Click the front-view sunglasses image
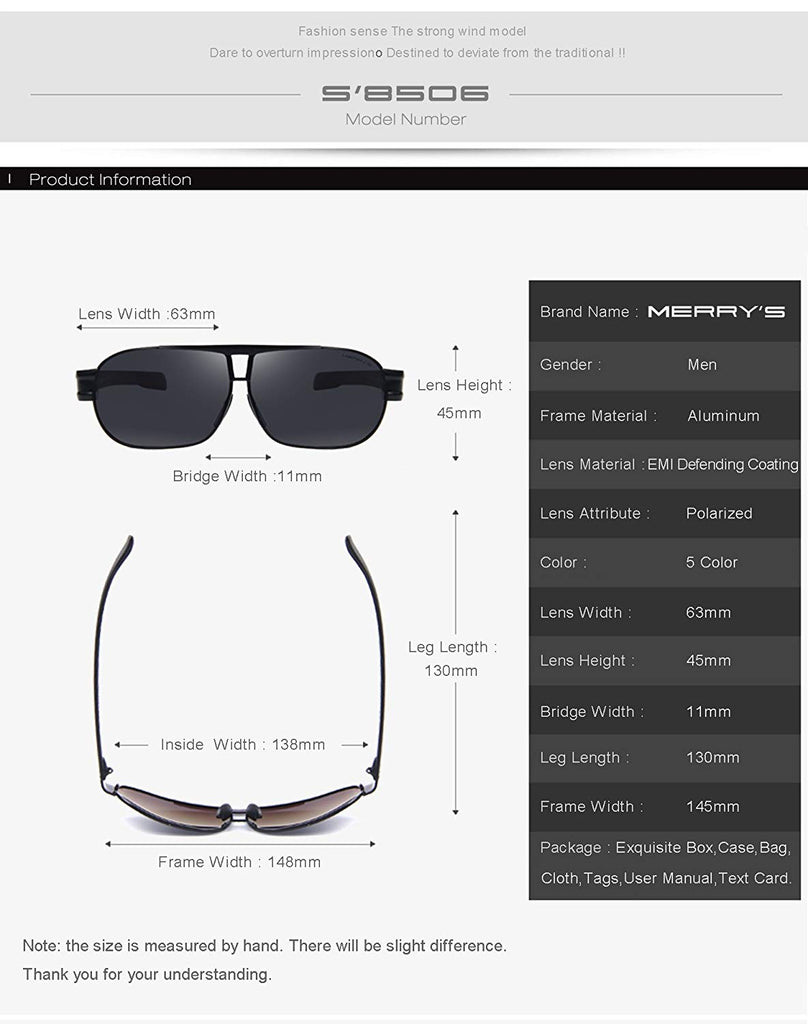 pos(240,396)
